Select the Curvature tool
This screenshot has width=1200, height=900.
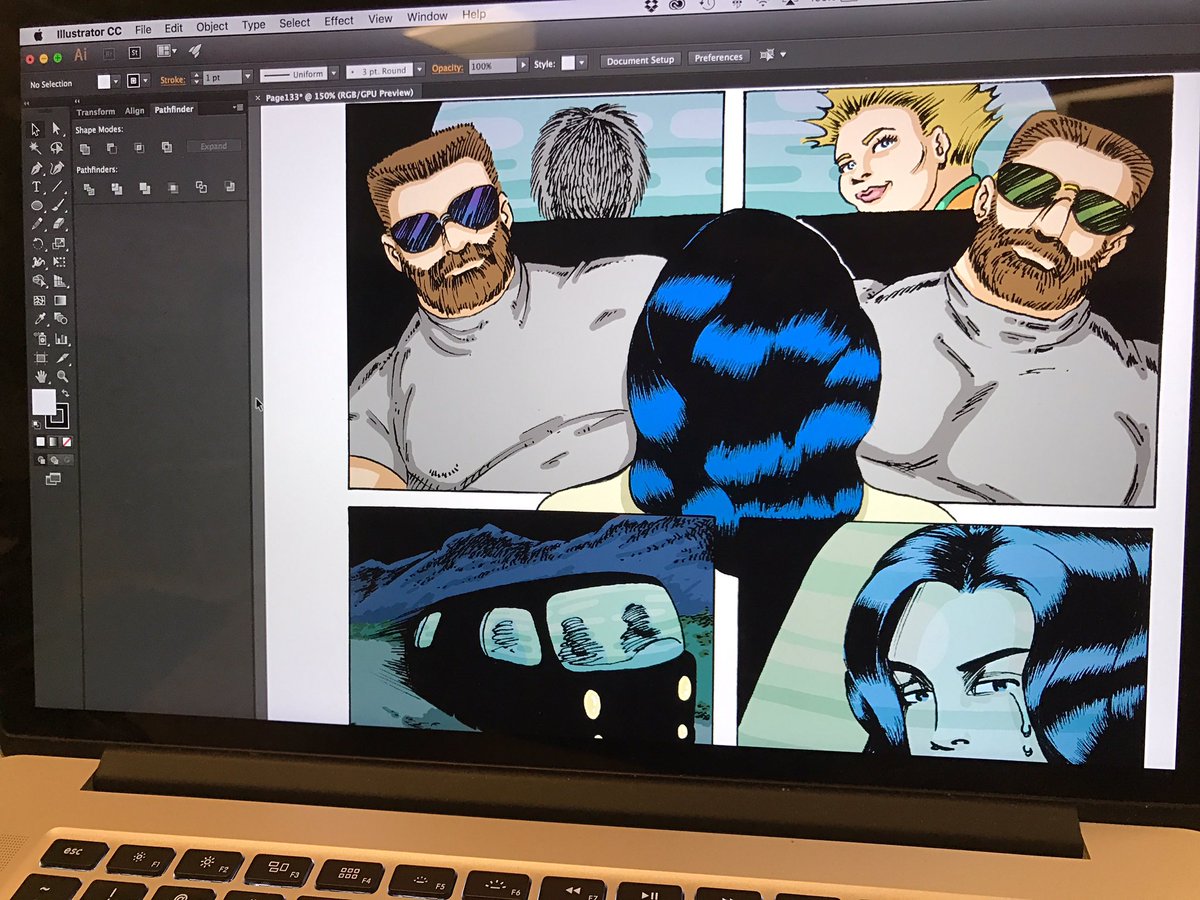tap(58, 167)
